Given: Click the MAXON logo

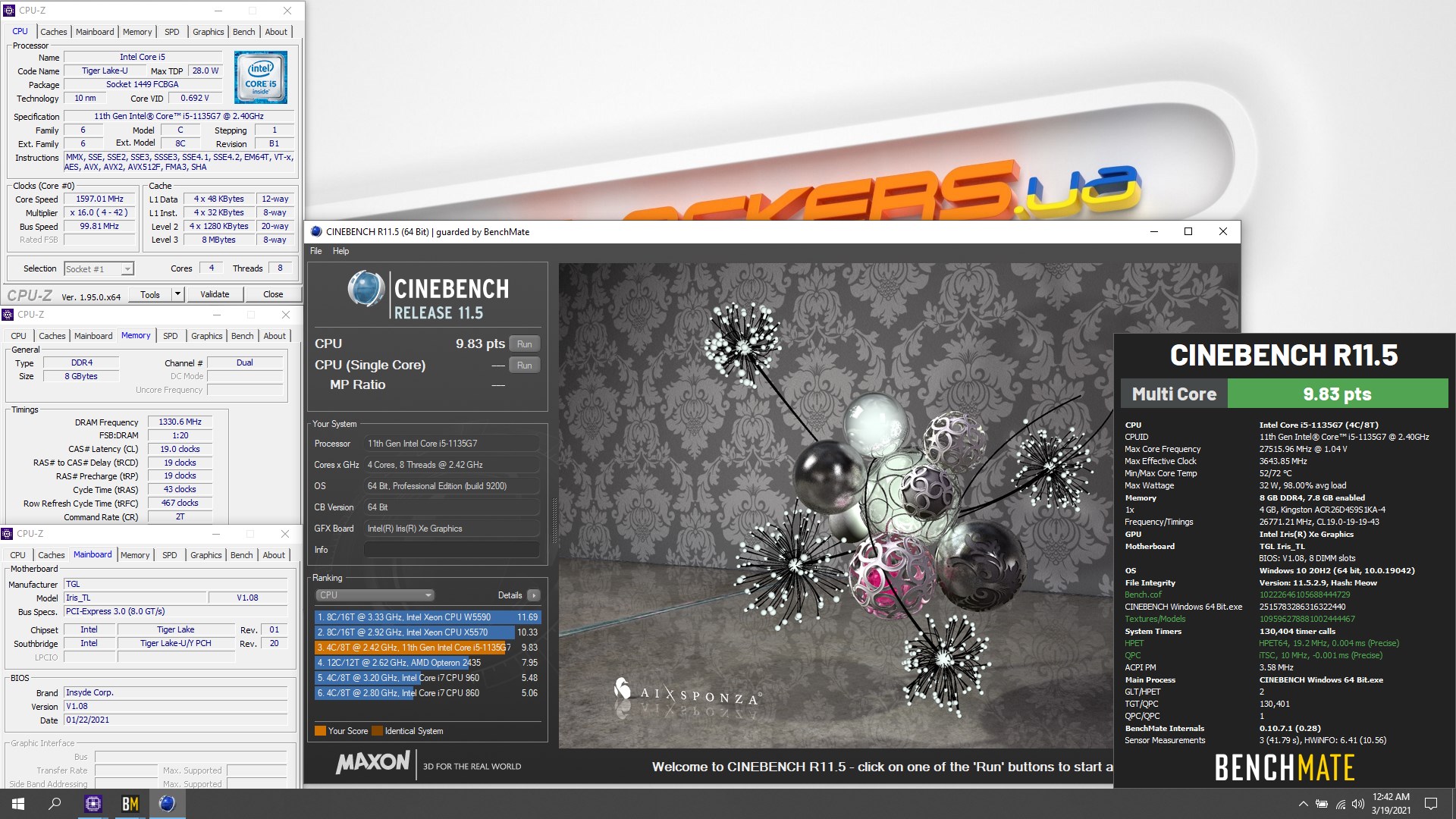Looking at the screenshot, I should pos(373,763).
